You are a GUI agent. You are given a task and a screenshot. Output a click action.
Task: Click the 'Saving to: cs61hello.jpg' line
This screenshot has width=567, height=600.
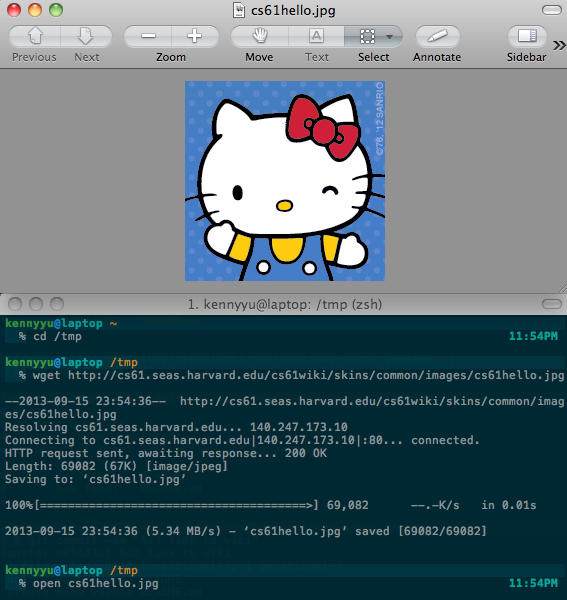coord(95,479)
